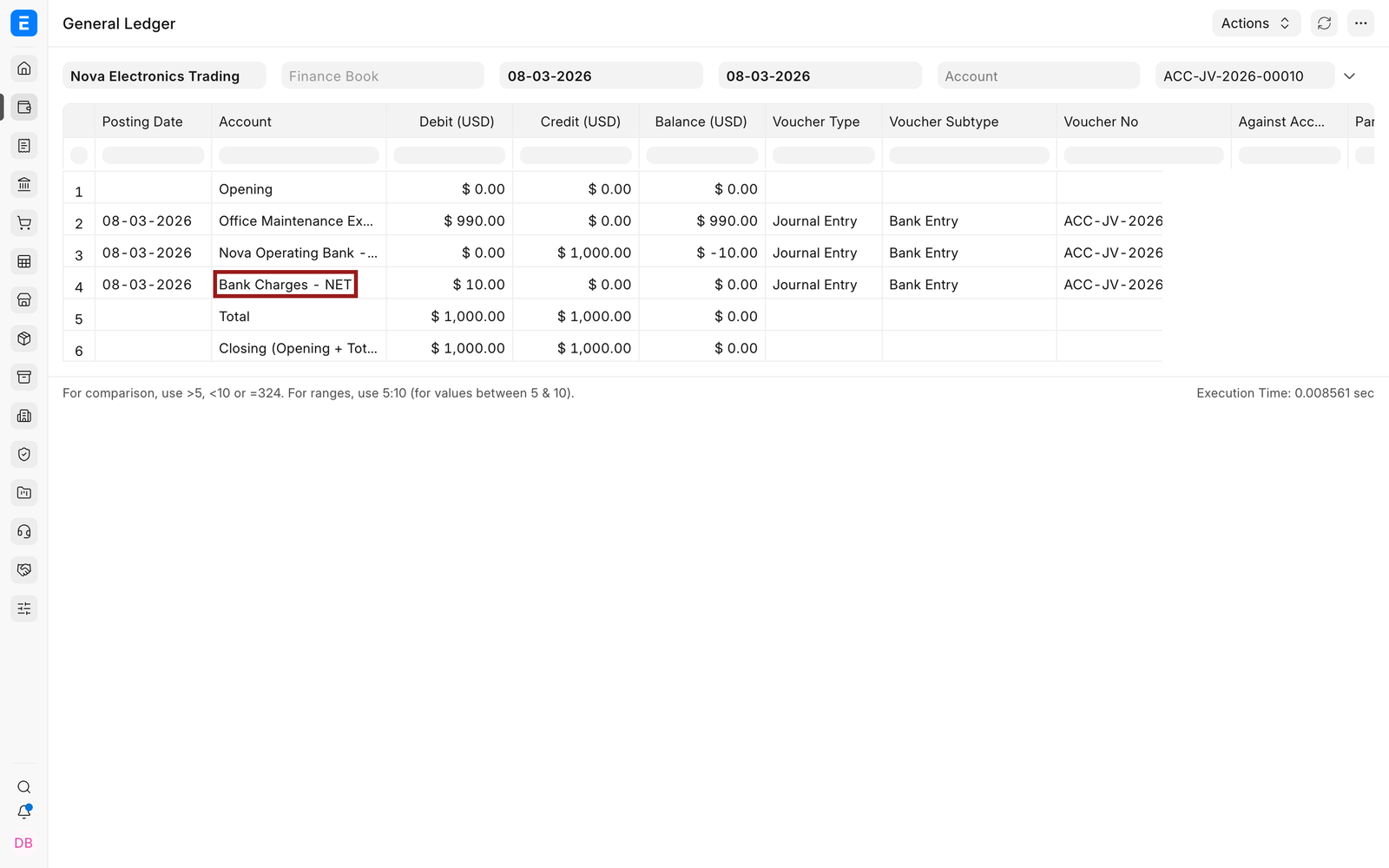Viewport: 1389px width, 868px height.
Task: Click the $ 10.00 debit cell
Action: tap(450, 285)
